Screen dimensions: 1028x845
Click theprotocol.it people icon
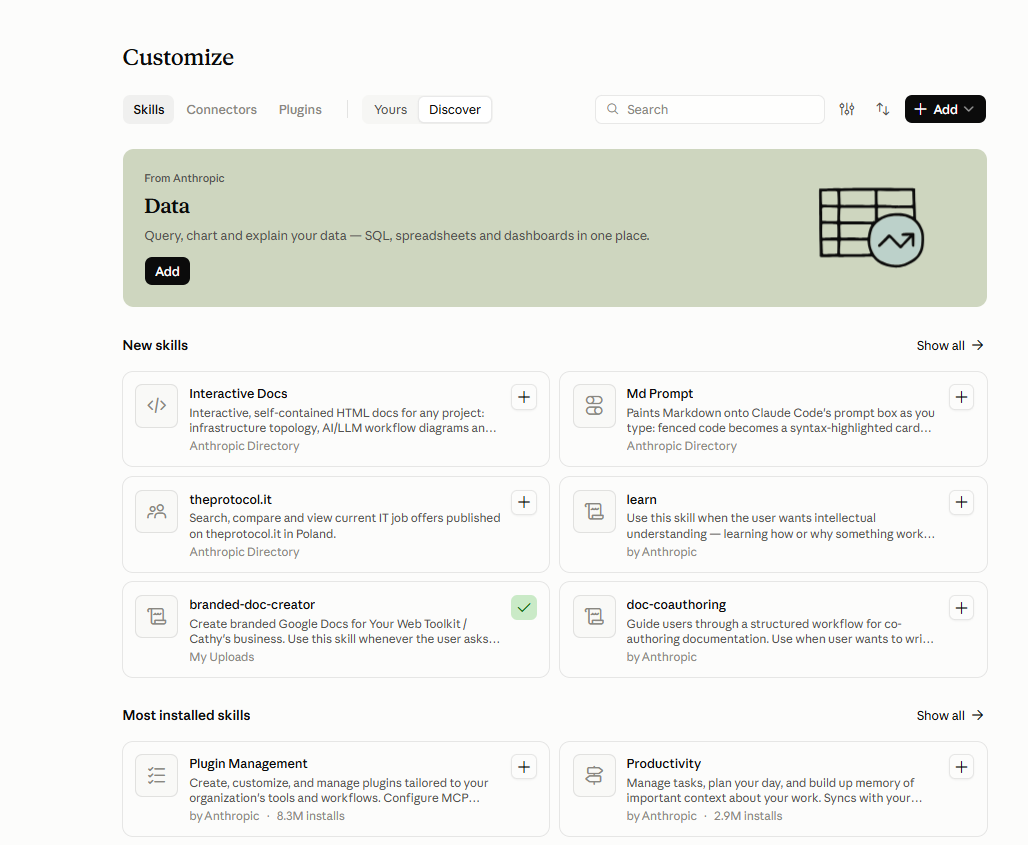(157, 511)
